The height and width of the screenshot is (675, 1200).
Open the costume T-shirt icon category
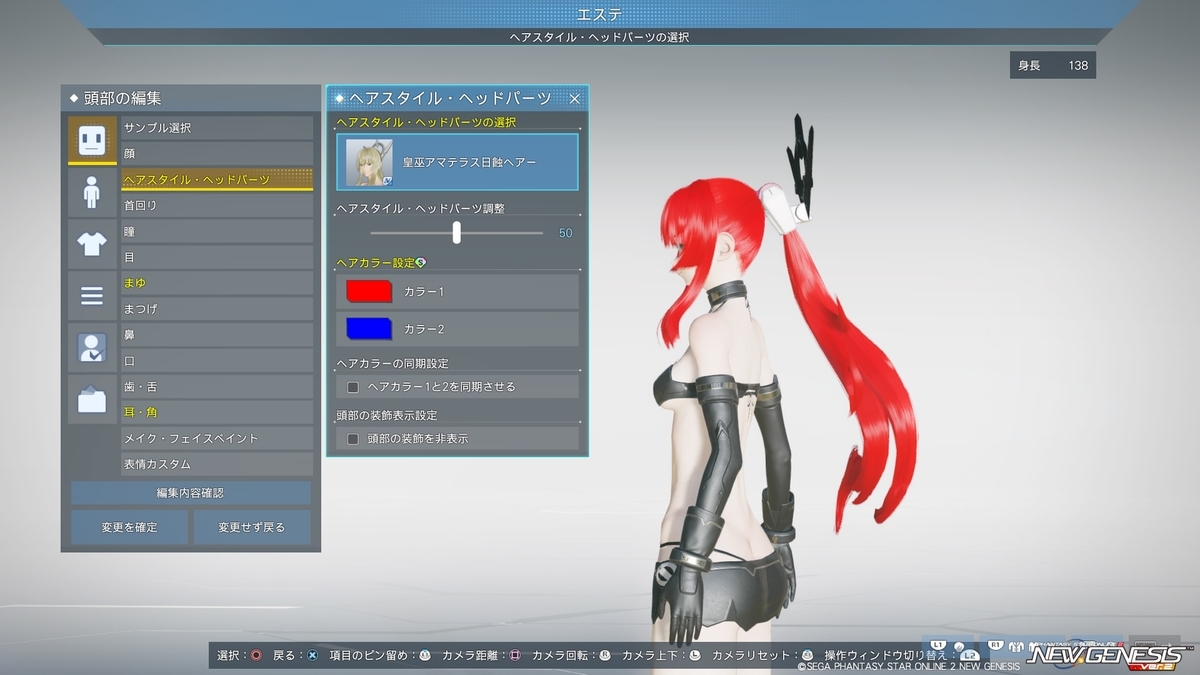tap(92, 244)
